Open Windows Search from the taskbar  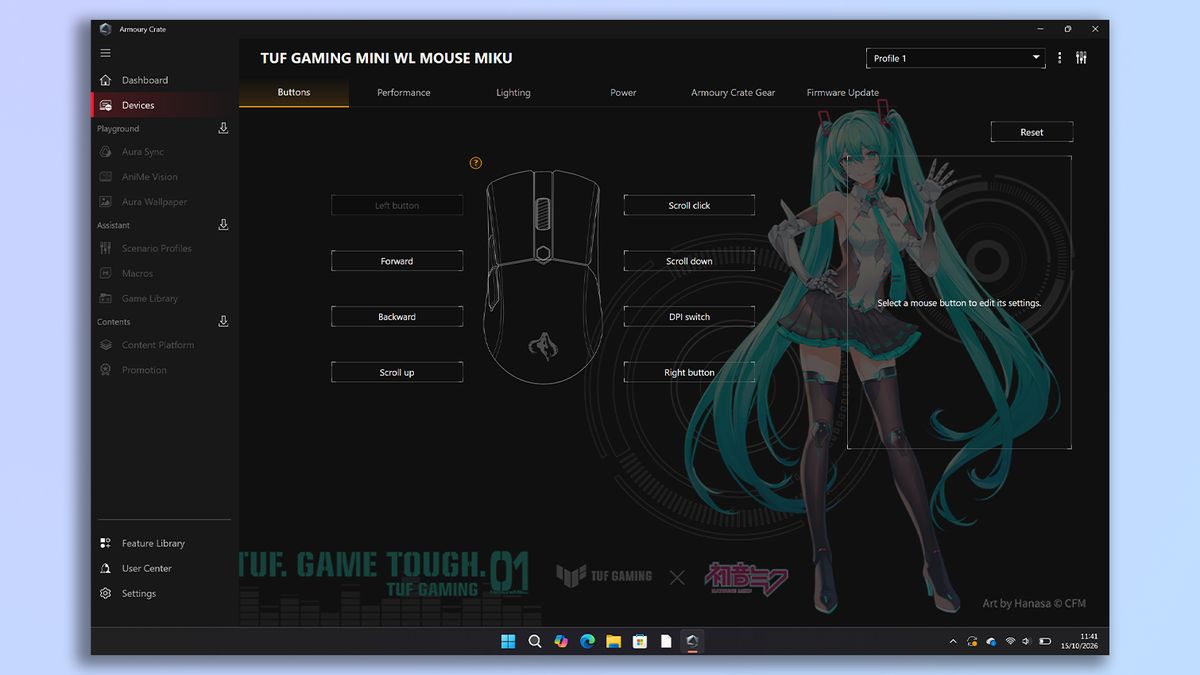coord(535,641)
